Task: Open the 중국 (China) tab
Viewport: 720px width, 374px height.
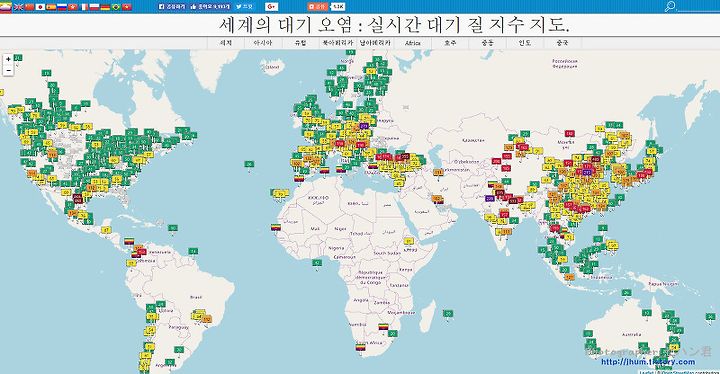Action: pyautogui.click(x=562, y=43)
